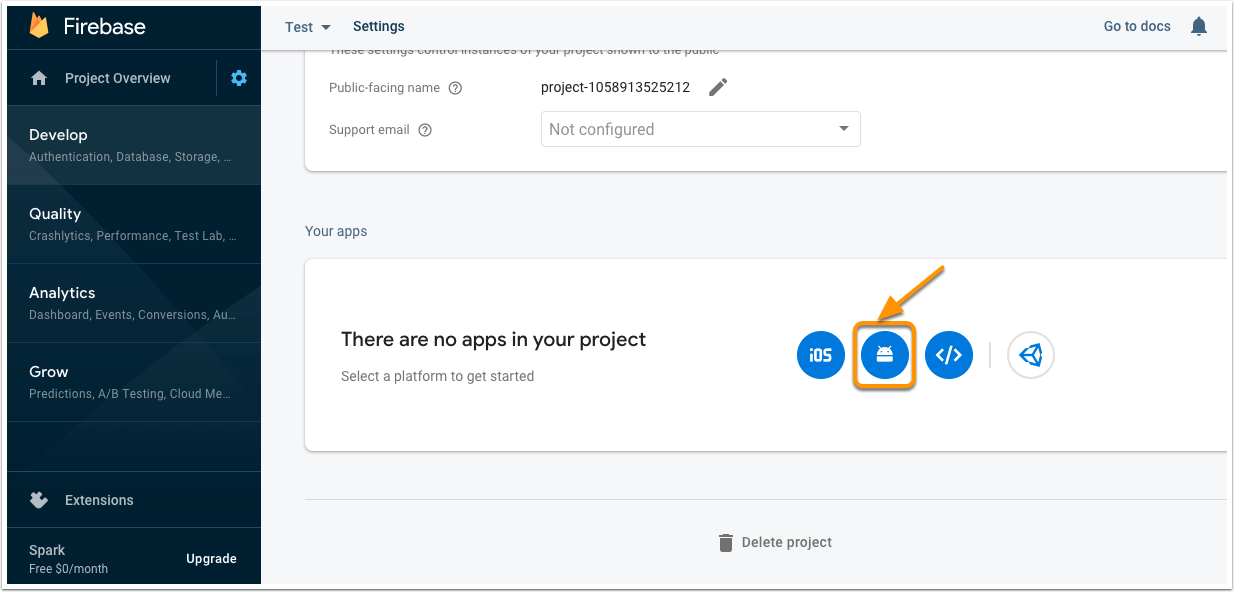1234x592 pixels.
Task: Open the Support email dropdown
Action: pyautogui.click(x=700, y=129)
